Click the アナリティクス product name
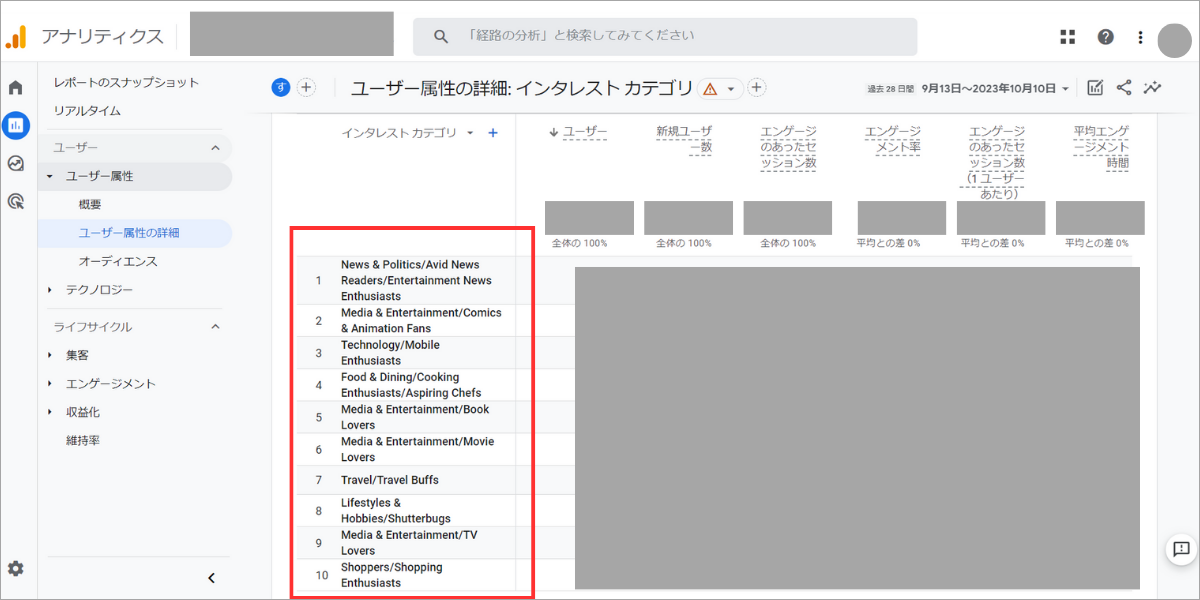 pyautogui.click(x=102, y=37)
